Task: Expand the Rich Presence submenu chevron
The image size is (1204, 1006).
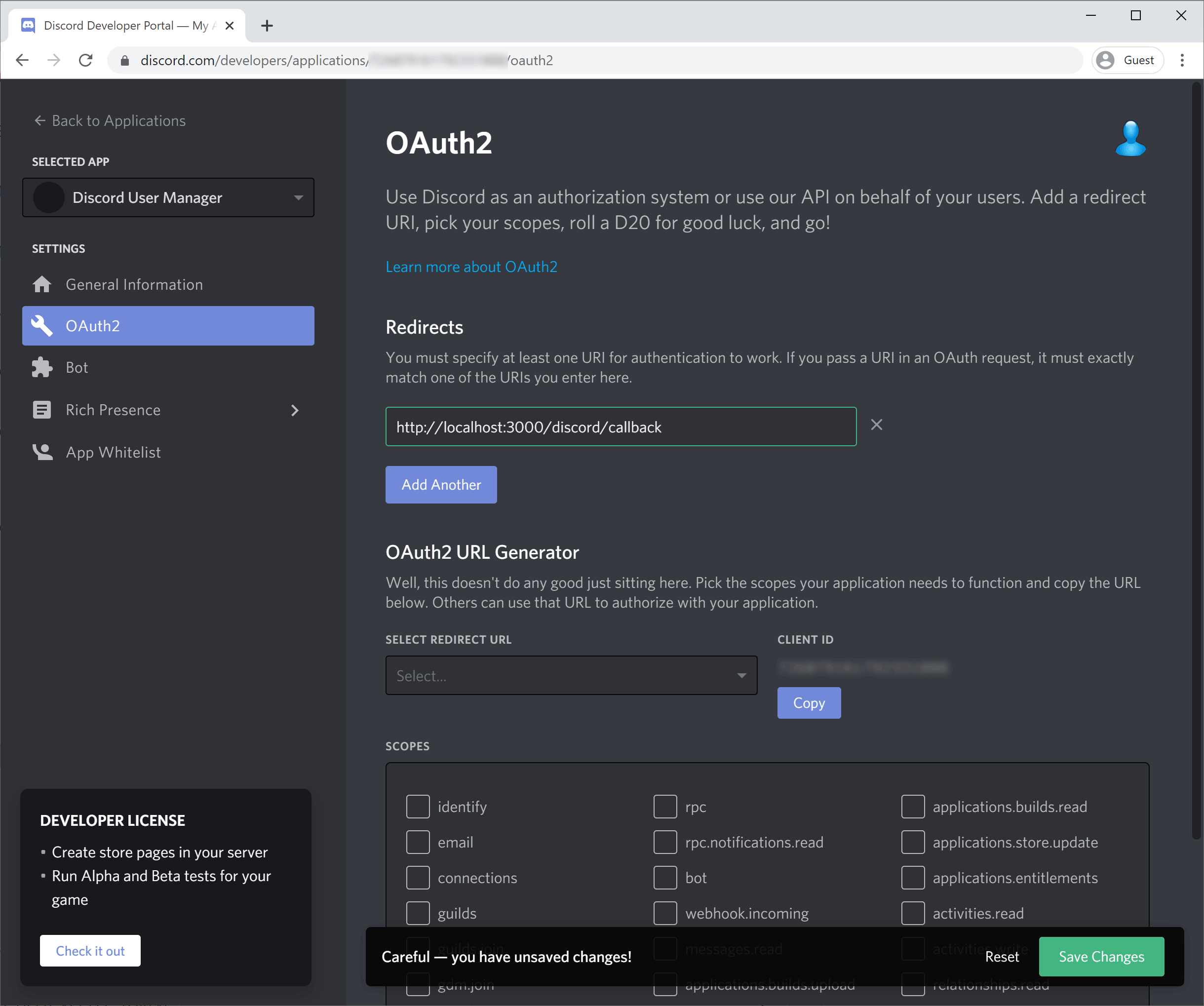Action: [x=295, y=410]
